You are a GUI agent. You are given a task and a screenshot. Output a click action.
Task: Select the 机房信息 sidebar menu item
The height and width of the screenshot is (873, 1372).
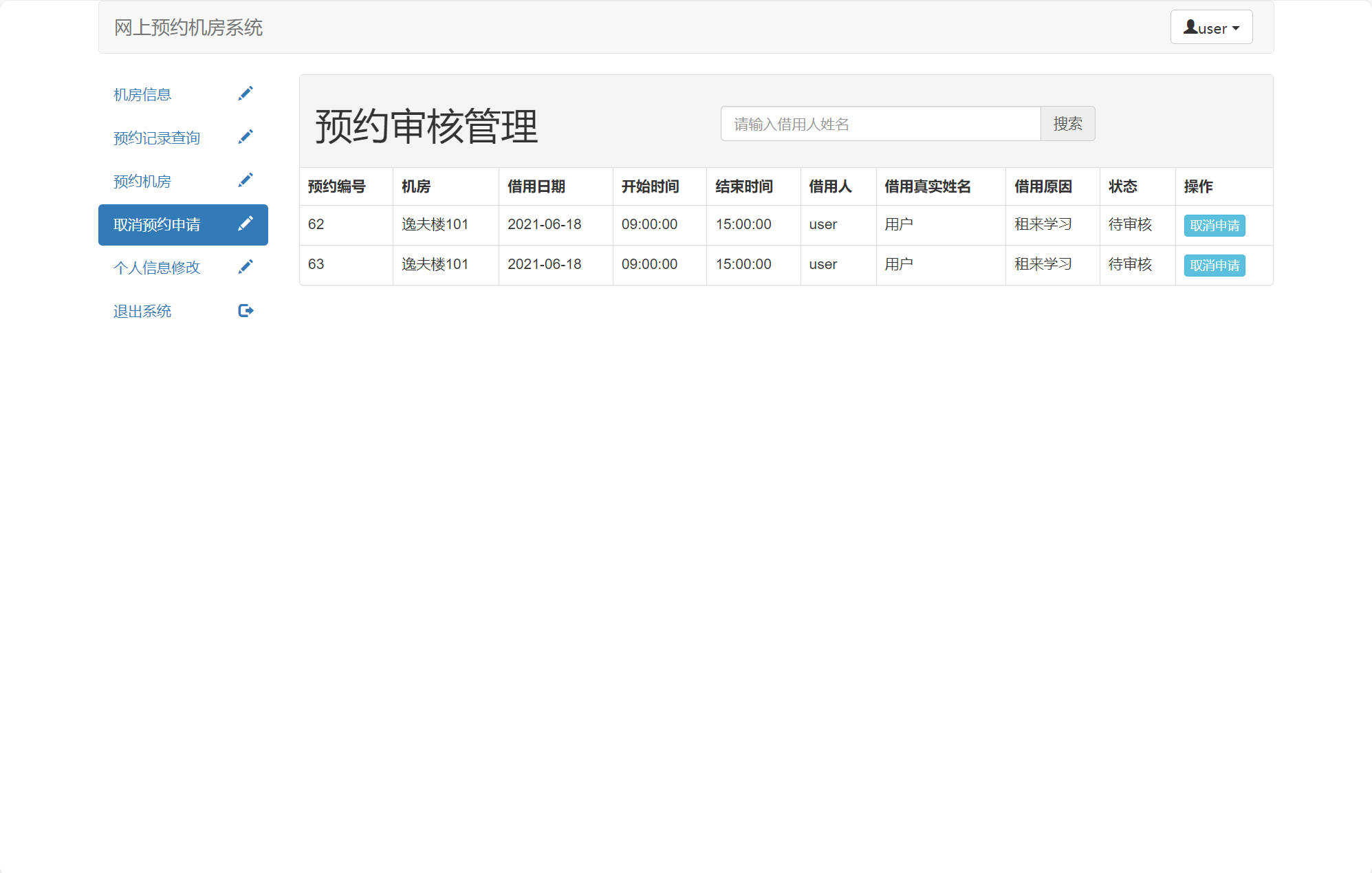tap(142, 94)
